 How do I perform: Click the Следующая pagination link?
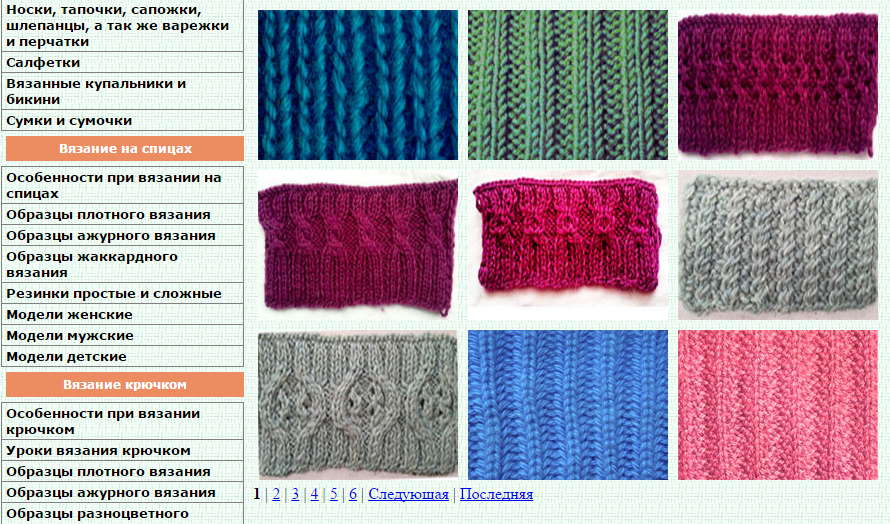coord(408,494)
